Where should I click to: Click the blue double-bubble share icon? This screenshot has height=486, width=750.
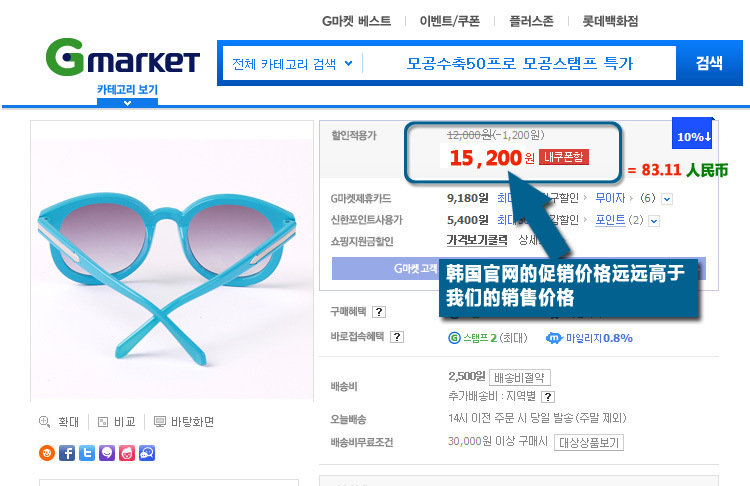pyautogui.click(x=147, y=453)
